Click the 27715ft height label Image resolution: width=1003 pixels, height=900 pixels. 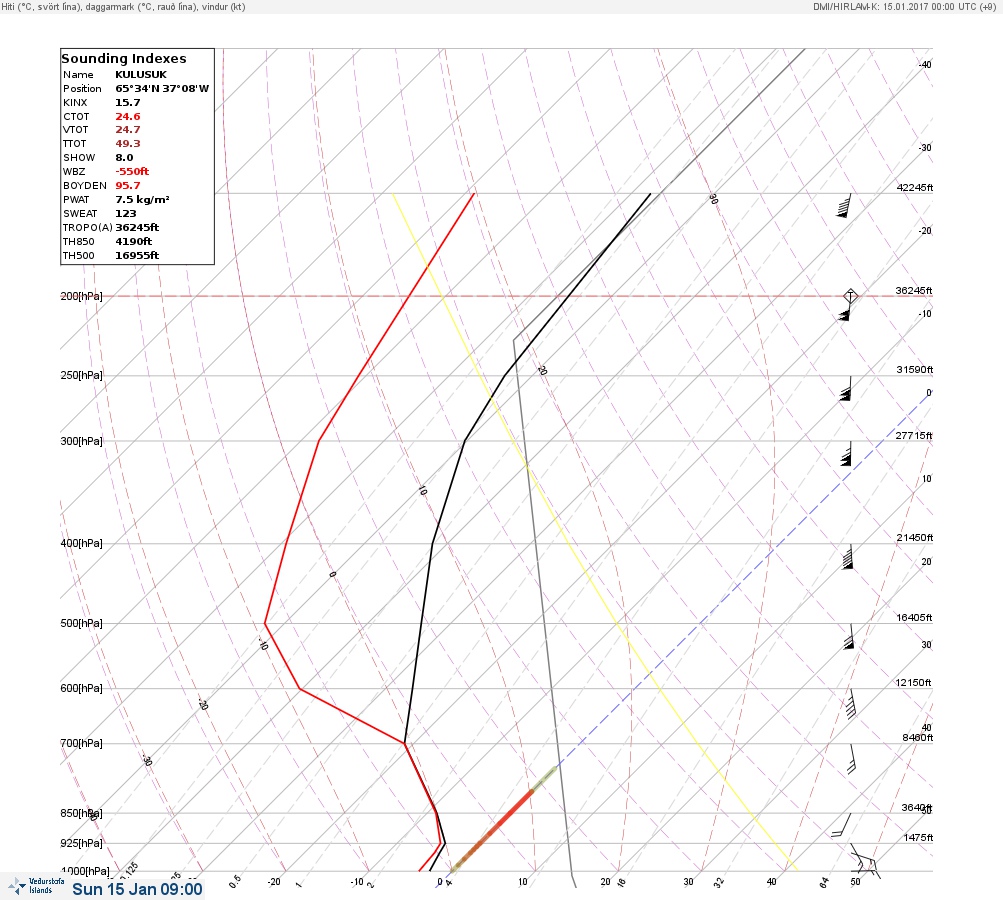(x=914, y=436)
